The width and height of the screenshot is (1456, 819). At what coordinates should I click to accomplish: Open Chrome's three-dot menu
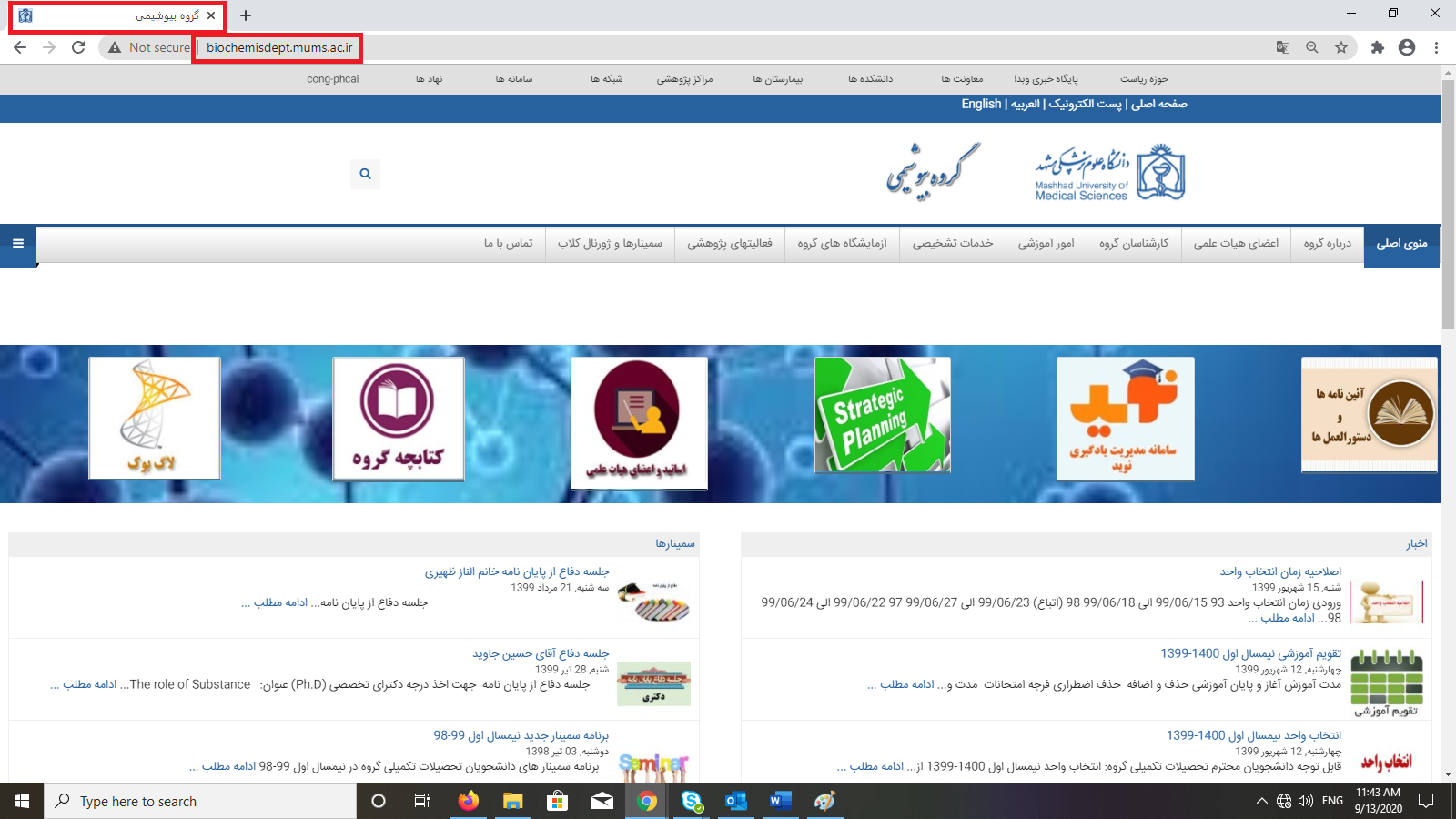(1436, 47)
